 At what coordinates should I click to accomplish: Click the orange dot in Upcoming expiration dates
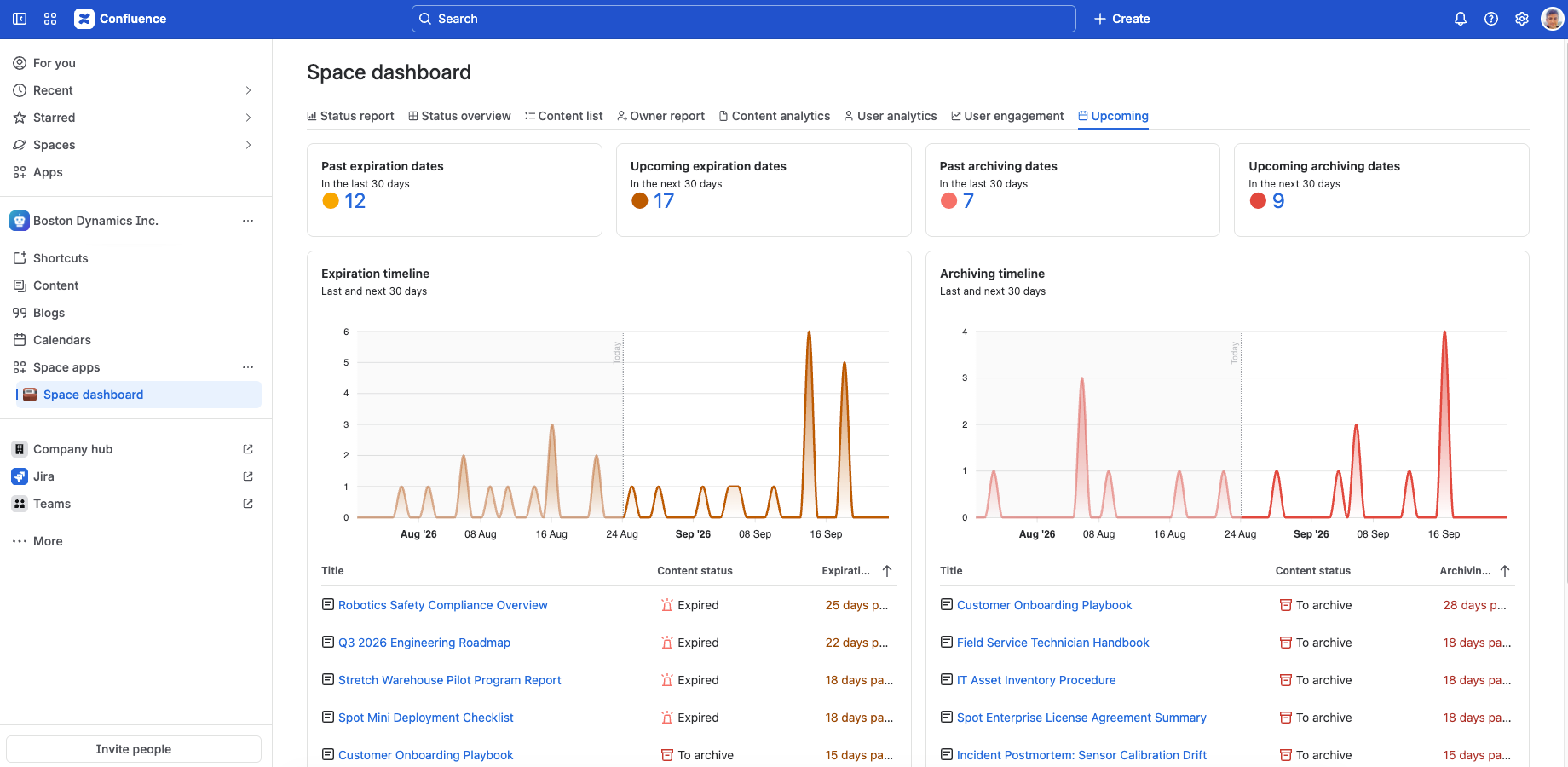pyautogui.click(x=640, y=201)
